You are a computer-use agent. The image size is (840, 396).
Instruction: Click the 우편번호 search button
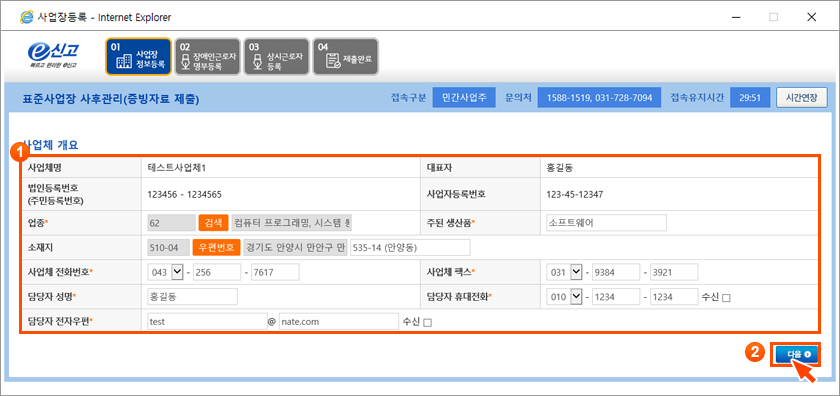(216, 248)
